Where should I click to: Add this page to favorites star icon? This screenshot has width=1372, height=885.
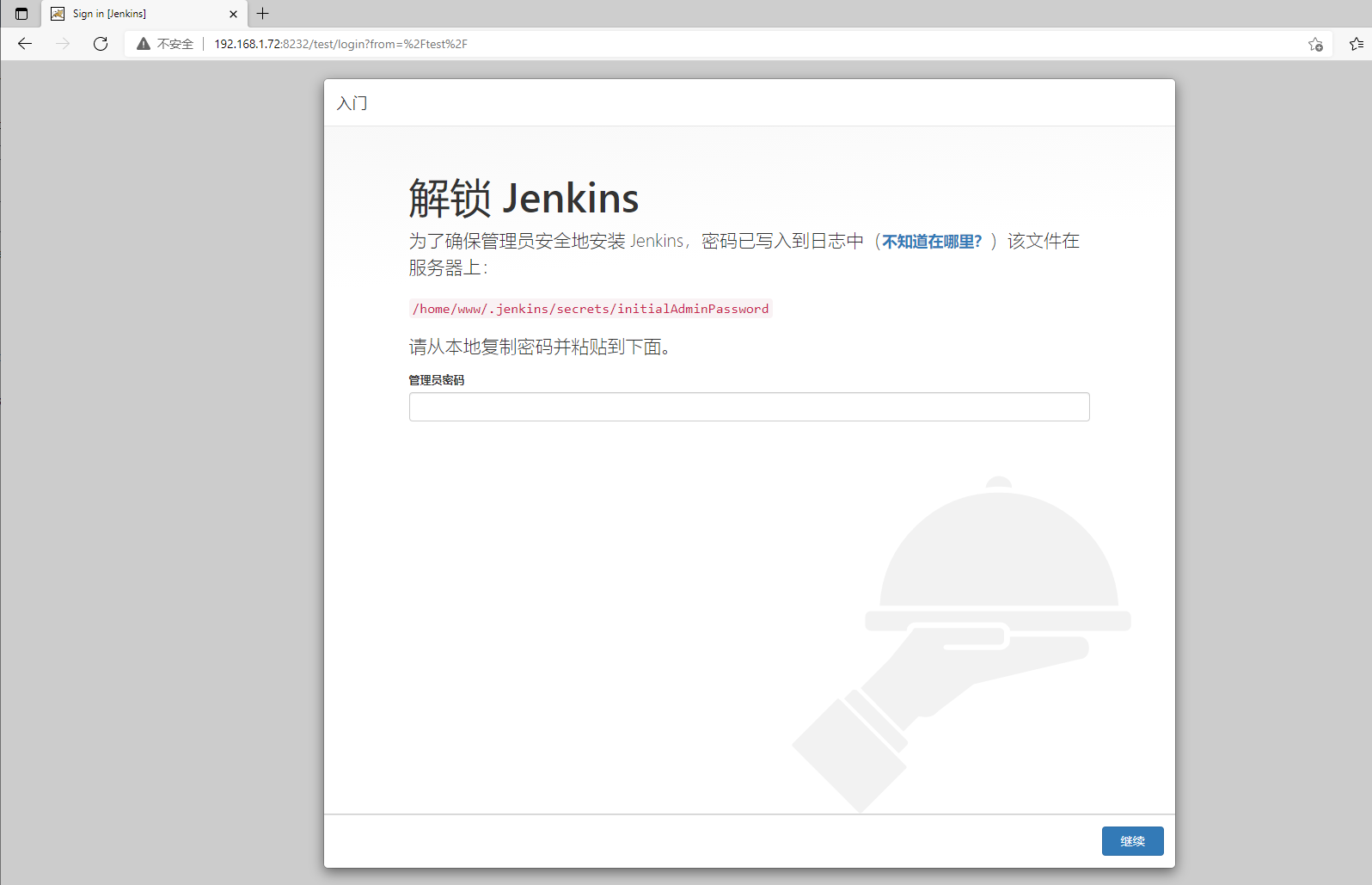coord(1315,44)
